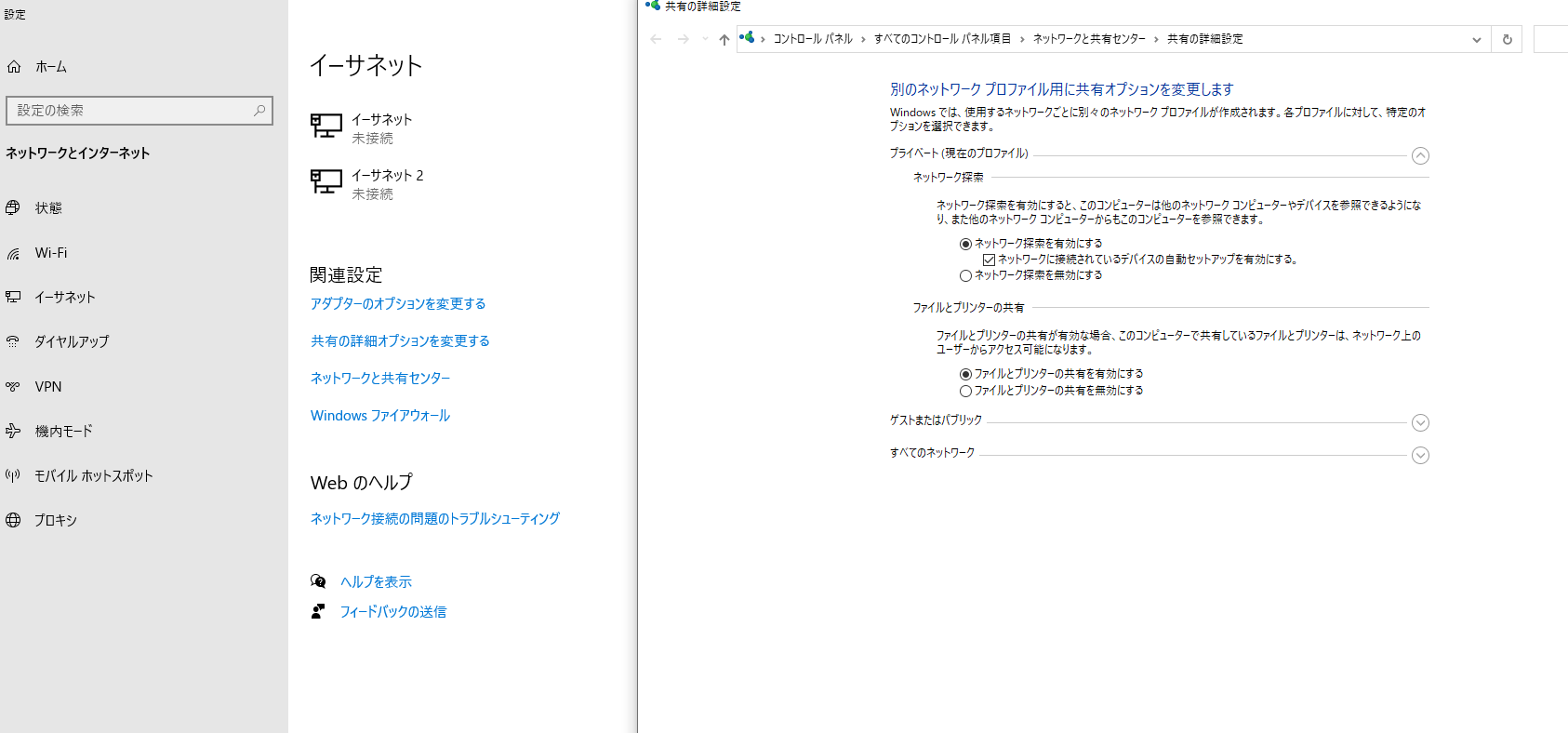Viewport: 1568px width, 733px height.
Task: Expand the ゲストまたはパブリック section
Action: (1419, 423)
